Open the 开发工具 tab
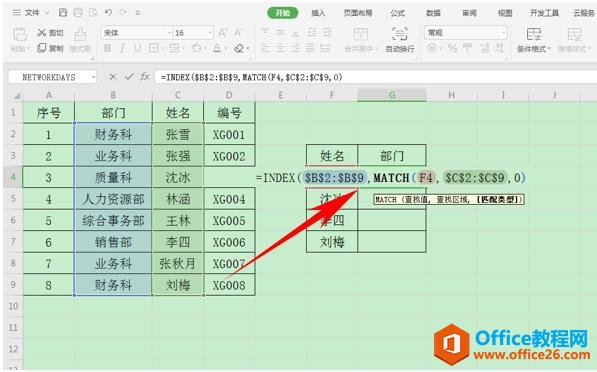The height and width of the screenshot is (372, 597). (544, 13)
